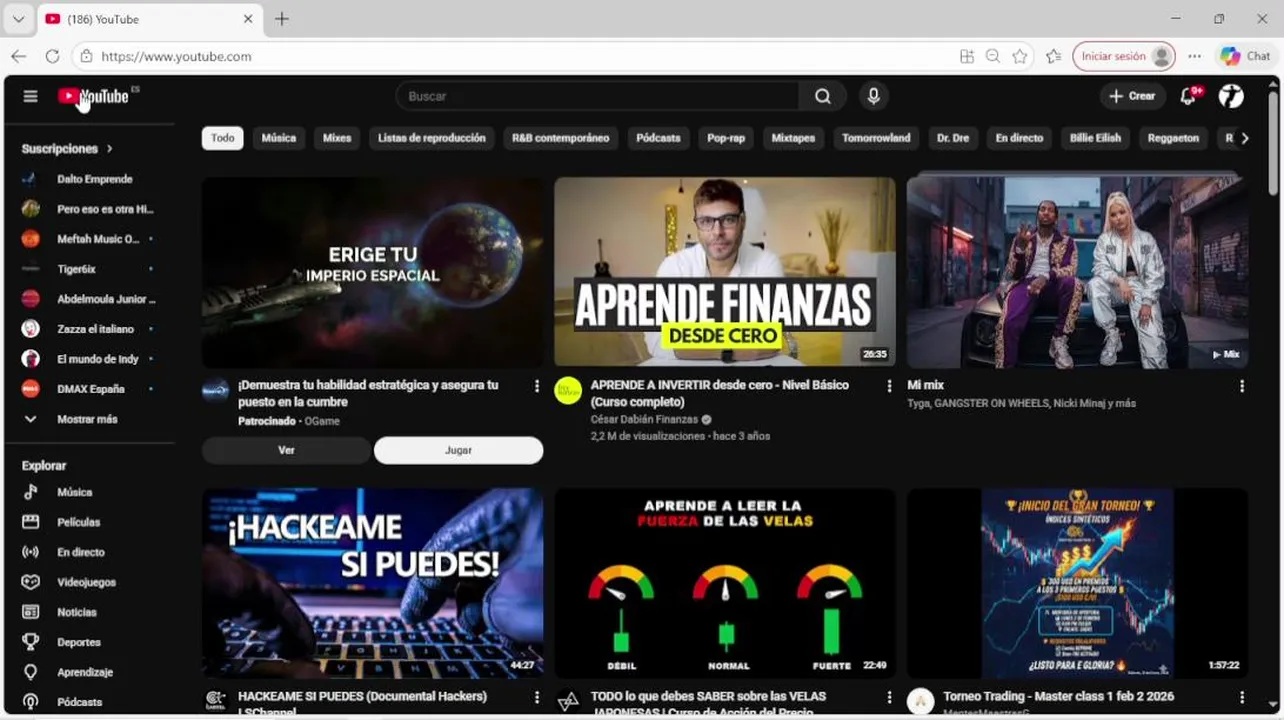Select the Billie Eilish chip
This screenshot has width=1284, height=720.
[x=1095, y=138]
